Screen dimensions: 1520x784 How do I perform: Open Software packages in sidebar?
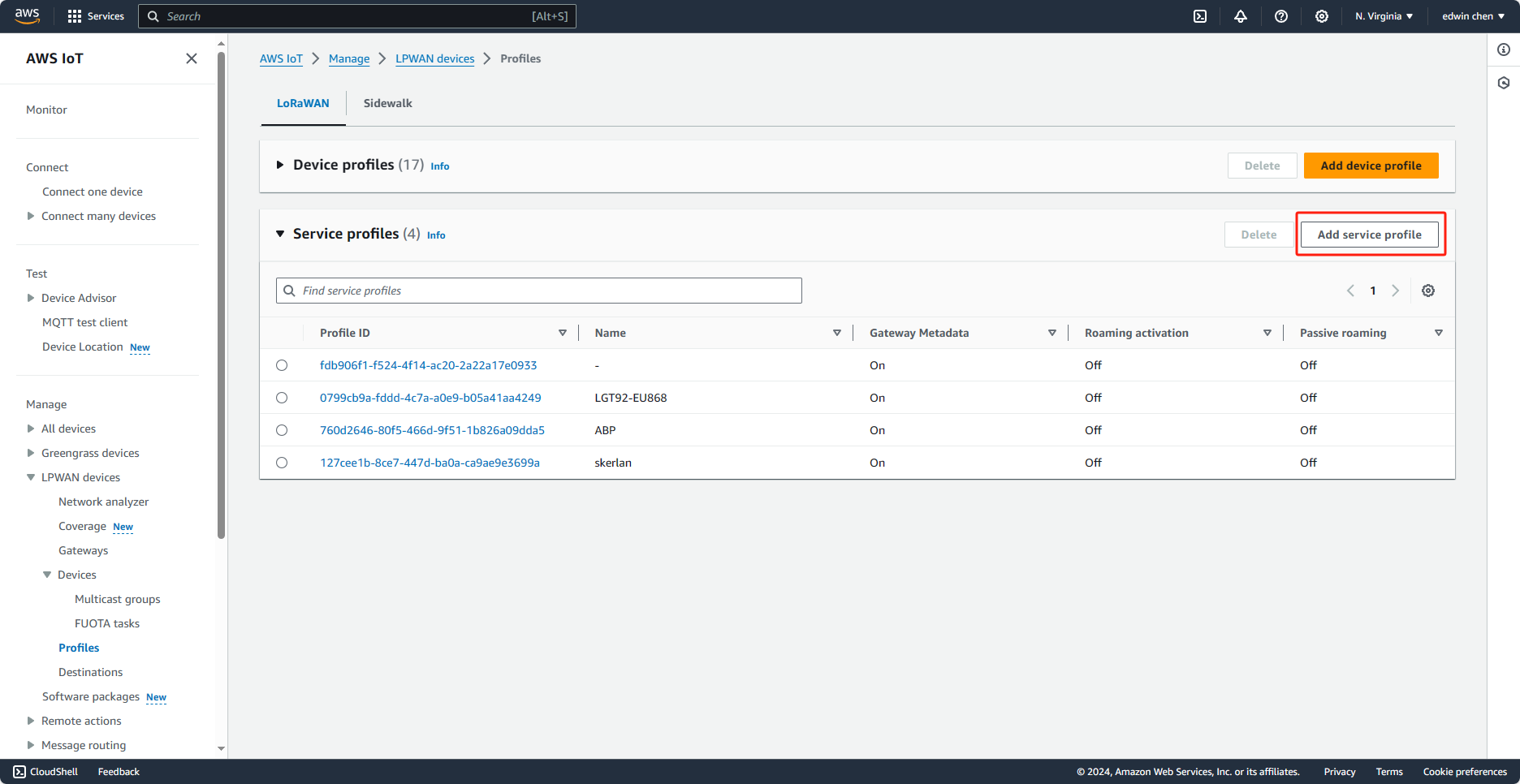coord(91,696)
